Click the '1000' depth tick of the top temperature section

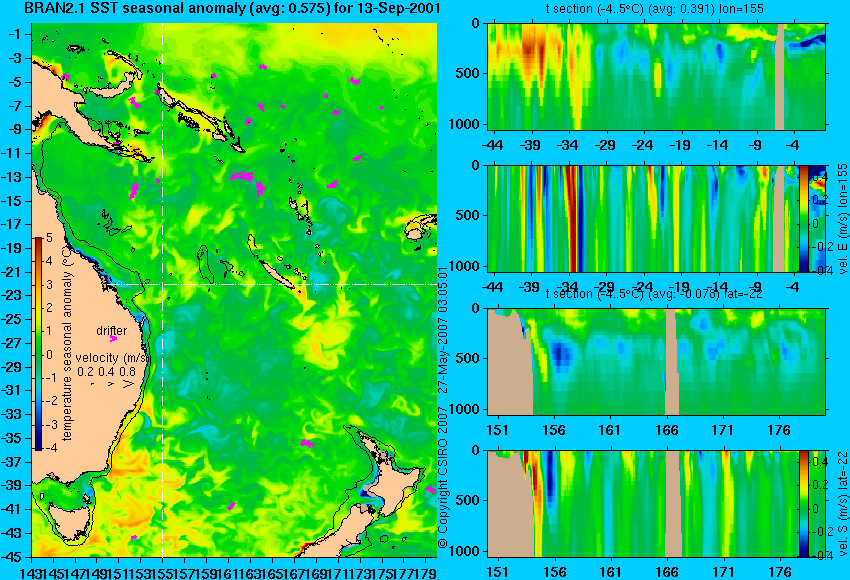[464, 125]
